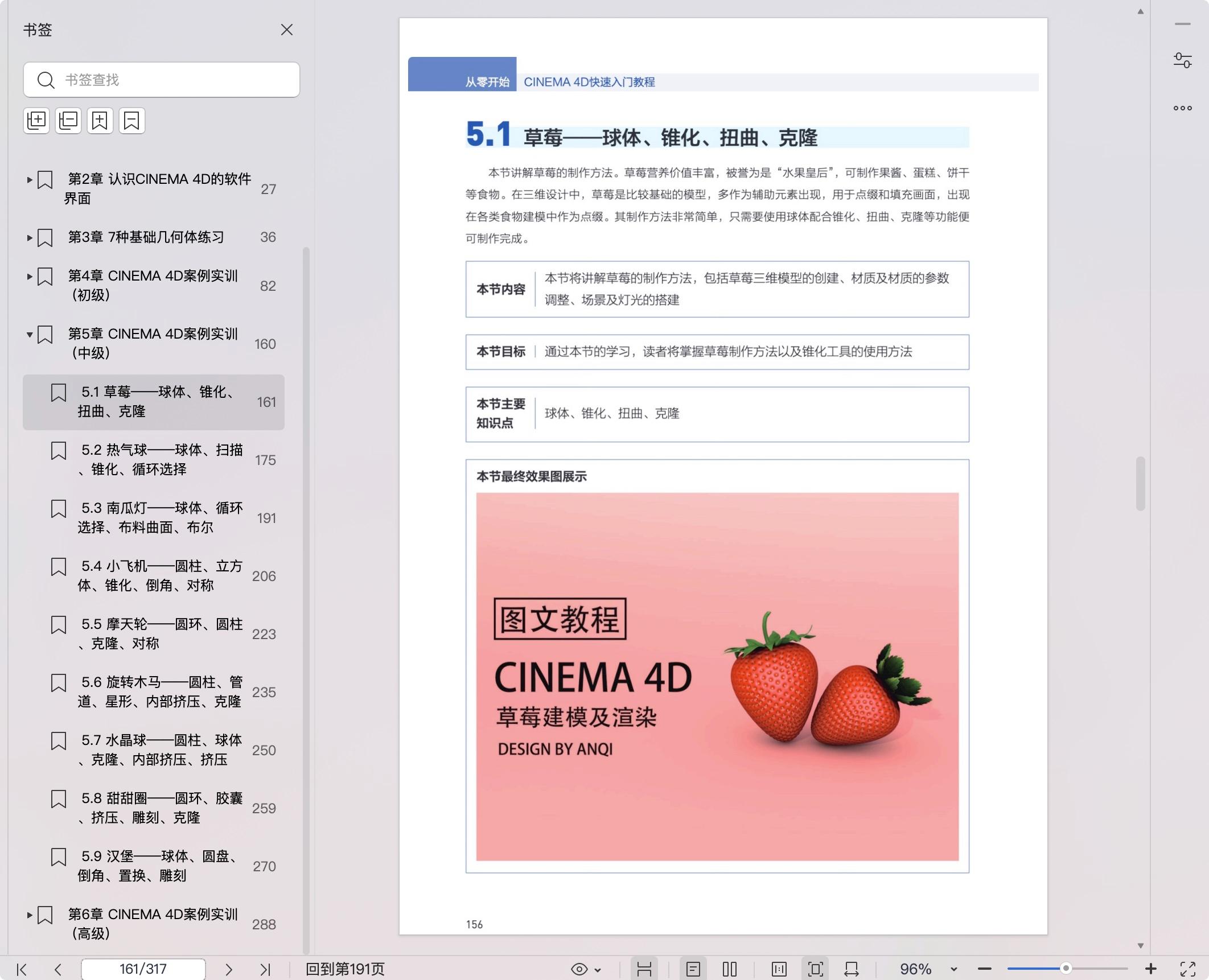Viewport: 1209px width, 980px height.
Task: Expand all bookmarks icon
Action: pyautogui.click(x=36, y=121)
